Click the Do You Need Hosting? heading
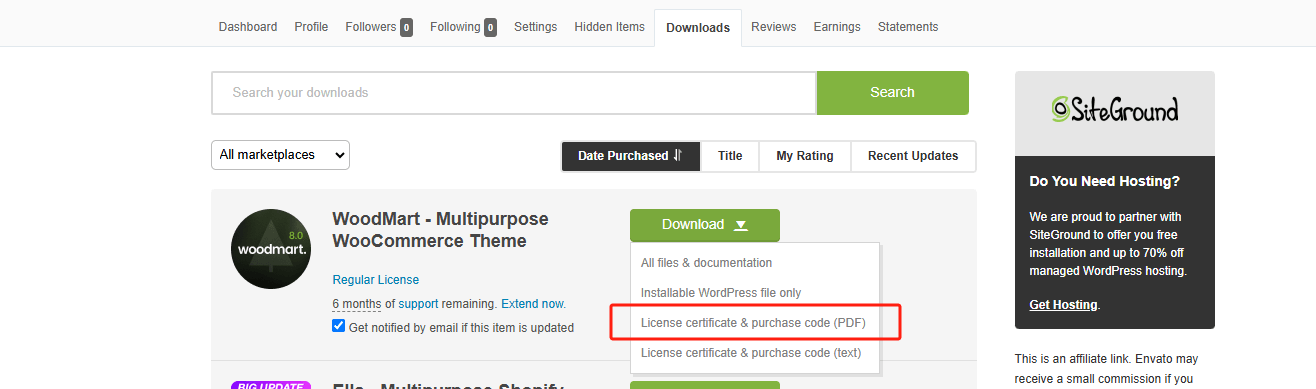Screen dimensions: 1316x389 tap(1104, 182)
